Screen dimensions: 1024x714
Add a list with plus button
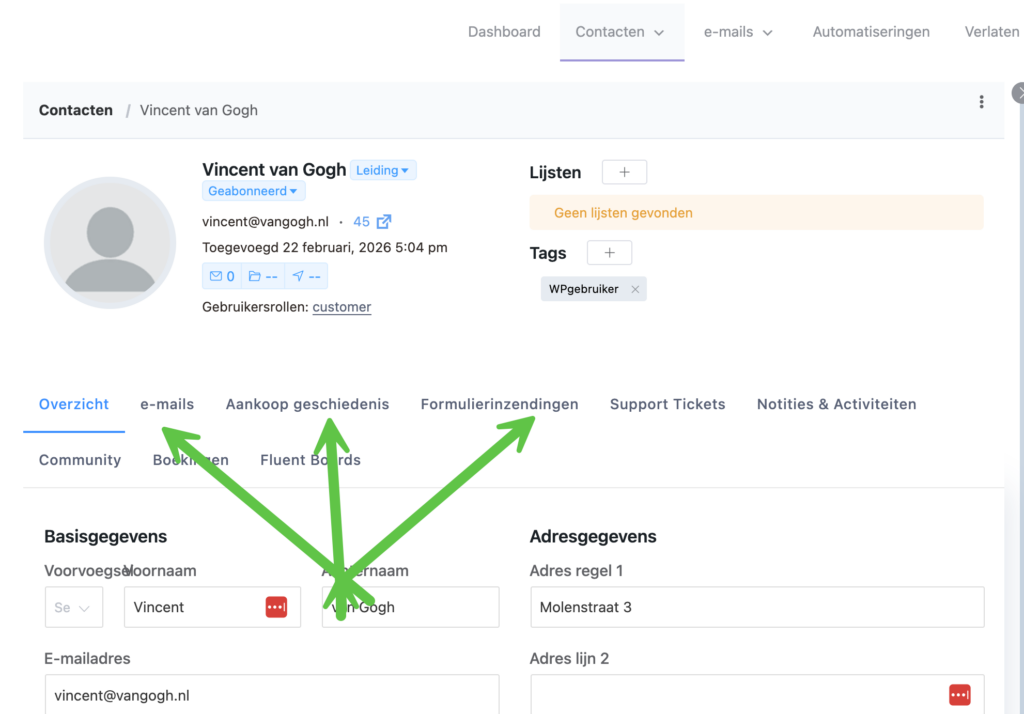pos(624,172)
